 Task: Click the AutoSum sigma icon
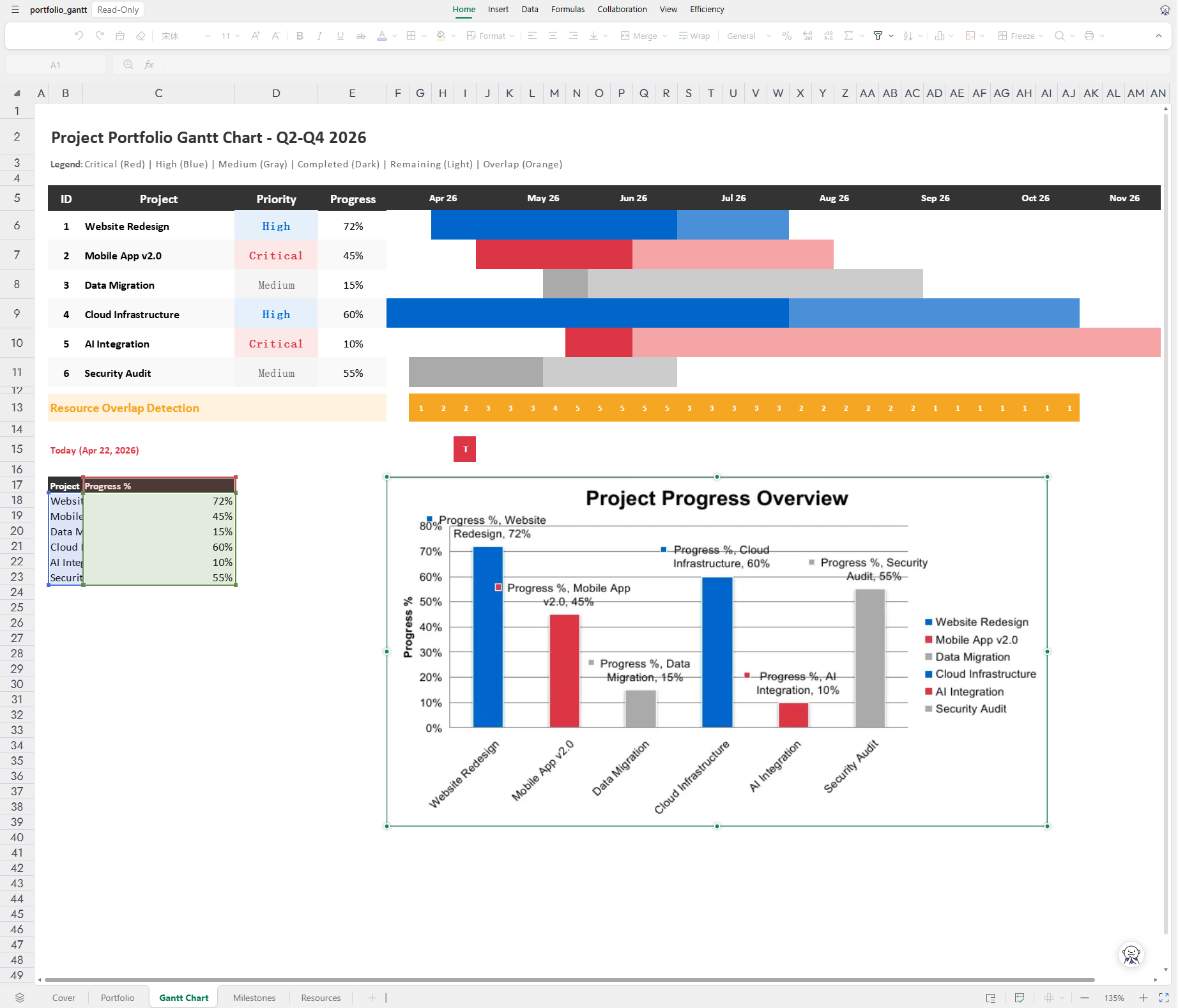tap(848, 36)
